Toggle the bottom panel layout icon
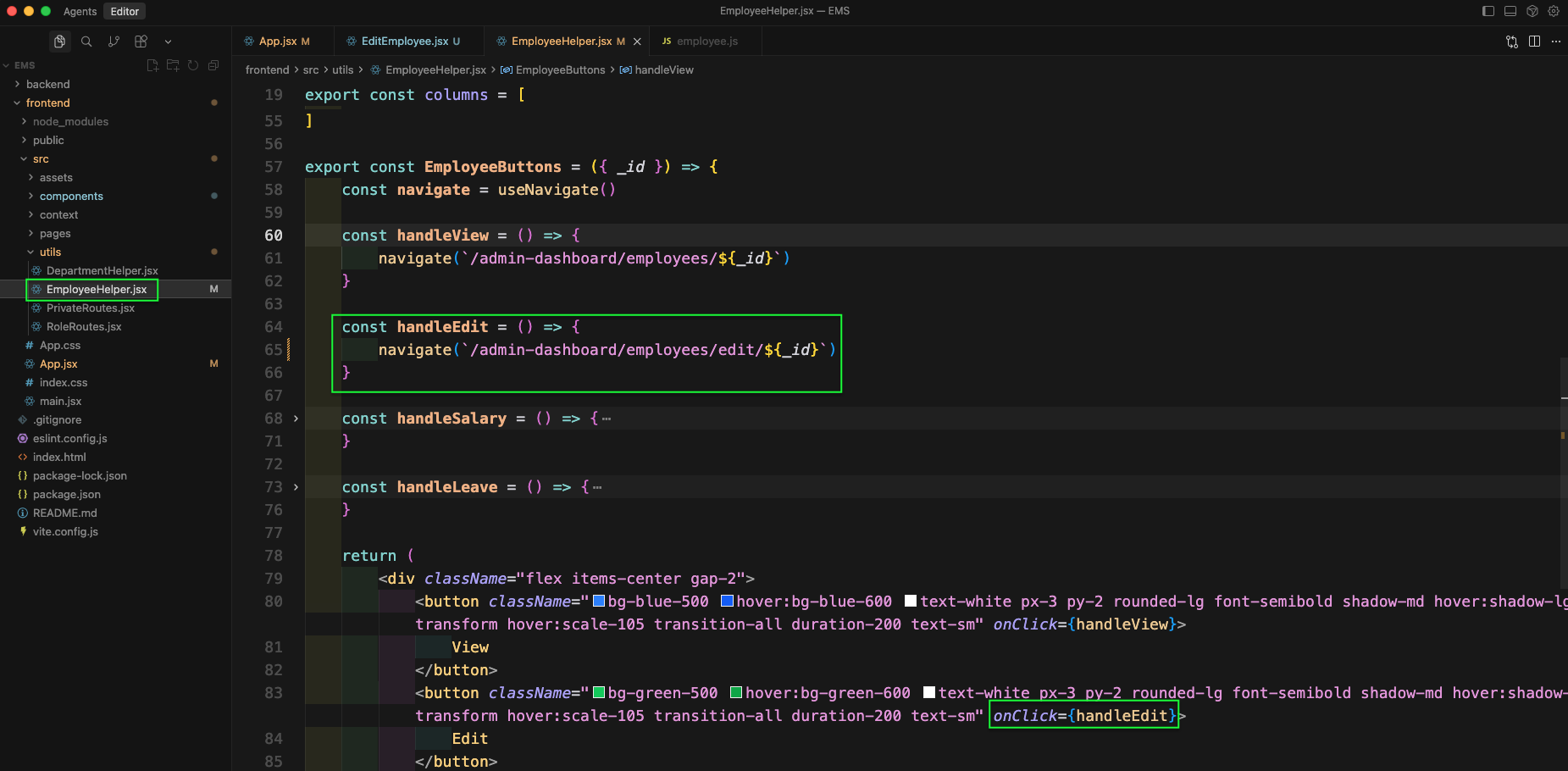Screen dimensions: 1568x771 (1510, 11)
